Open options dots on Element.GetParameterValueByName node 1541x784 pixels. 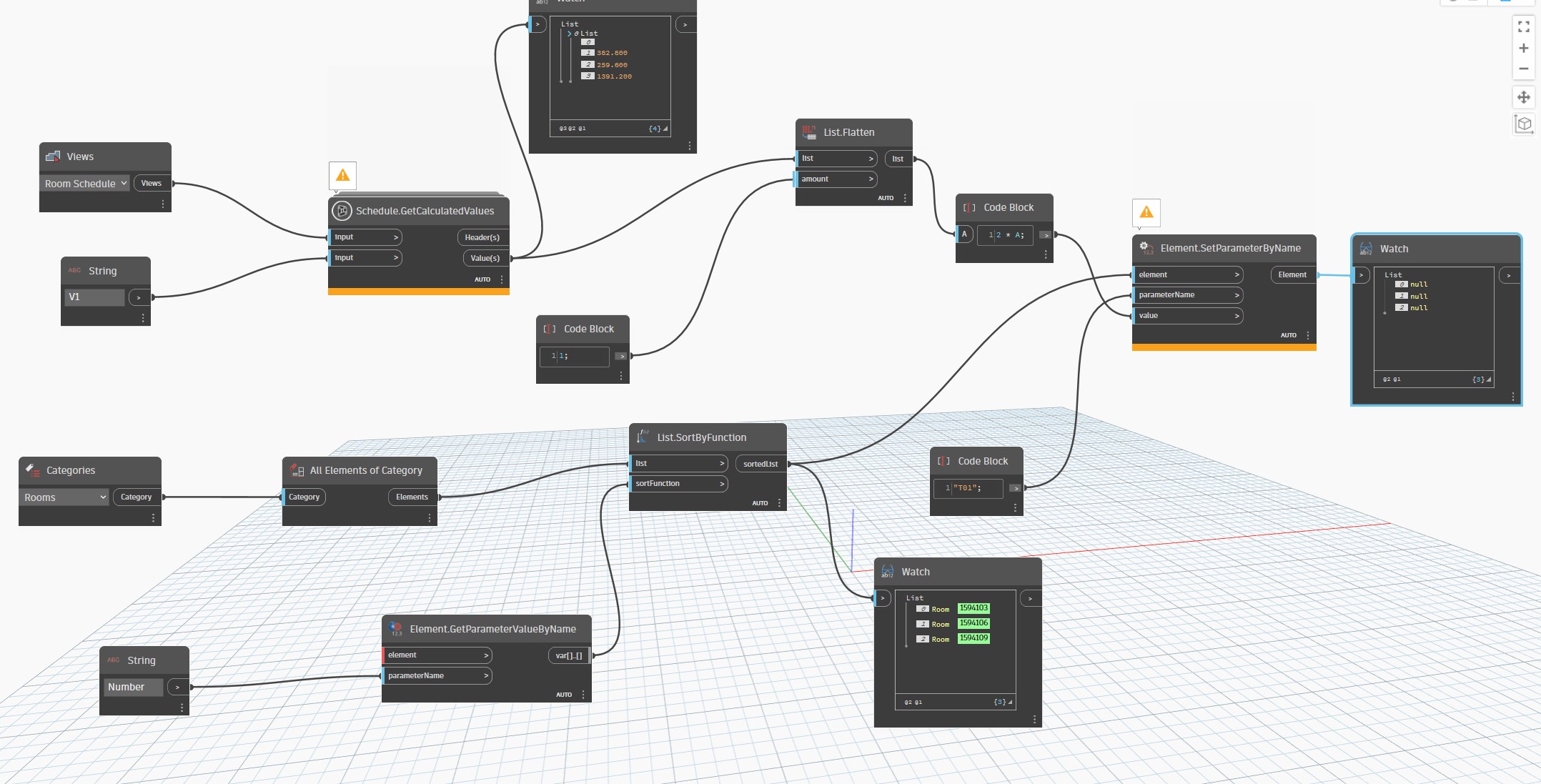click(x=583, y=695)
